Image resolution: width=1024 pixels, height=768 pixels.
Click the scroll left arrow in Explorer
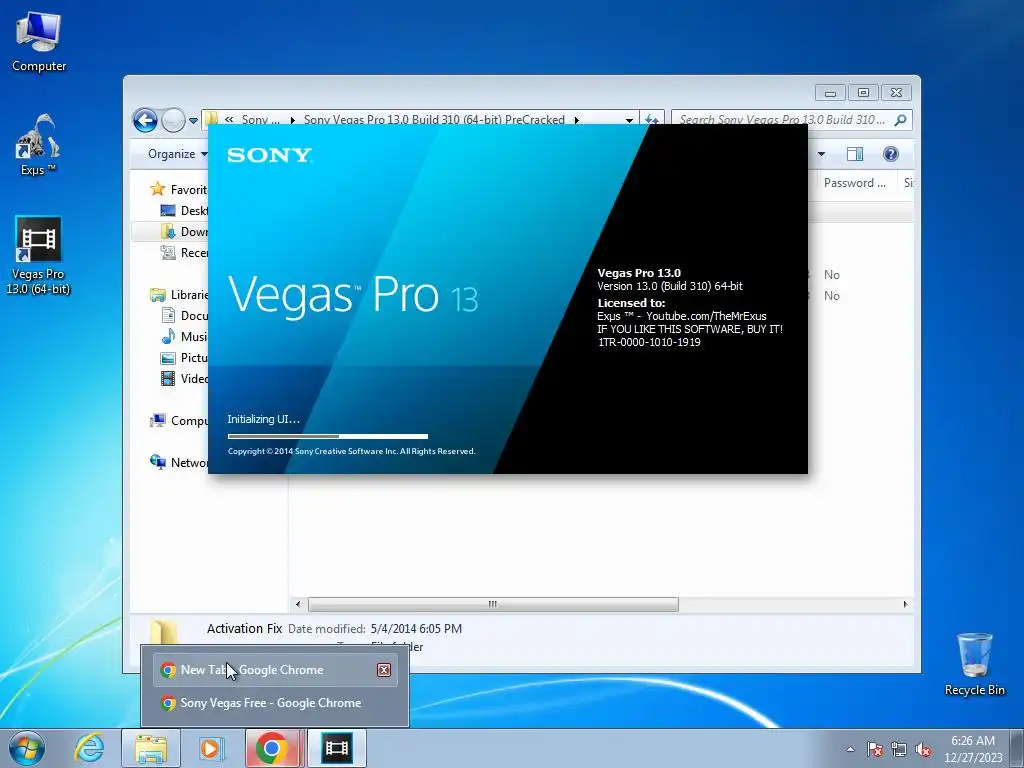(x=298, y=604)
